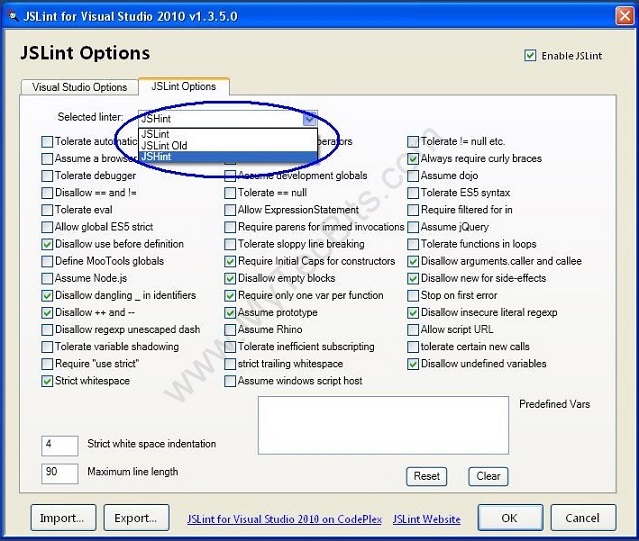Uncheck Disallow insecure literal regexp
The height and width of the screenshot is (541, 639).
tap(413, 312)
